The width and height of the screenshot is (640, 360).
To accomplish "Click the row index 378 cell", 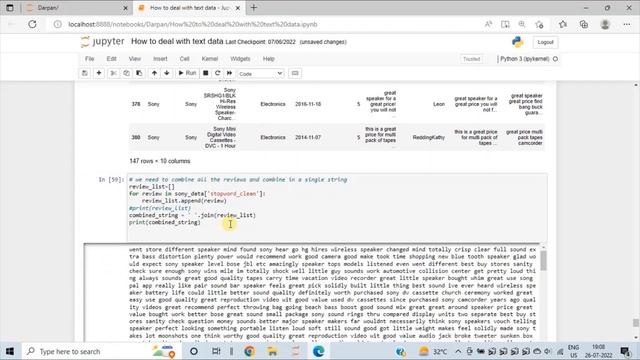I will tap(136, 104).
